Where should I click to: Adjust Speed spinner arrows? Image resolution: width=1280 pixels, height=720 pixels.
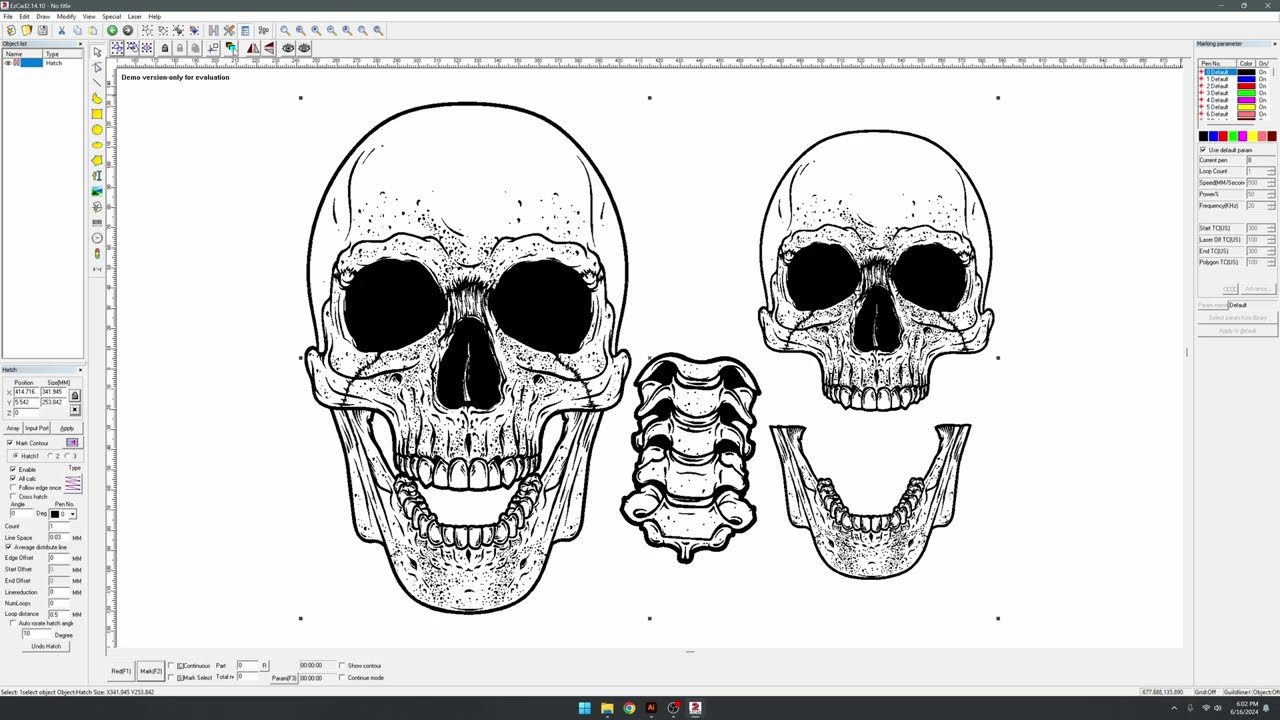click(x=1271, y=183)
